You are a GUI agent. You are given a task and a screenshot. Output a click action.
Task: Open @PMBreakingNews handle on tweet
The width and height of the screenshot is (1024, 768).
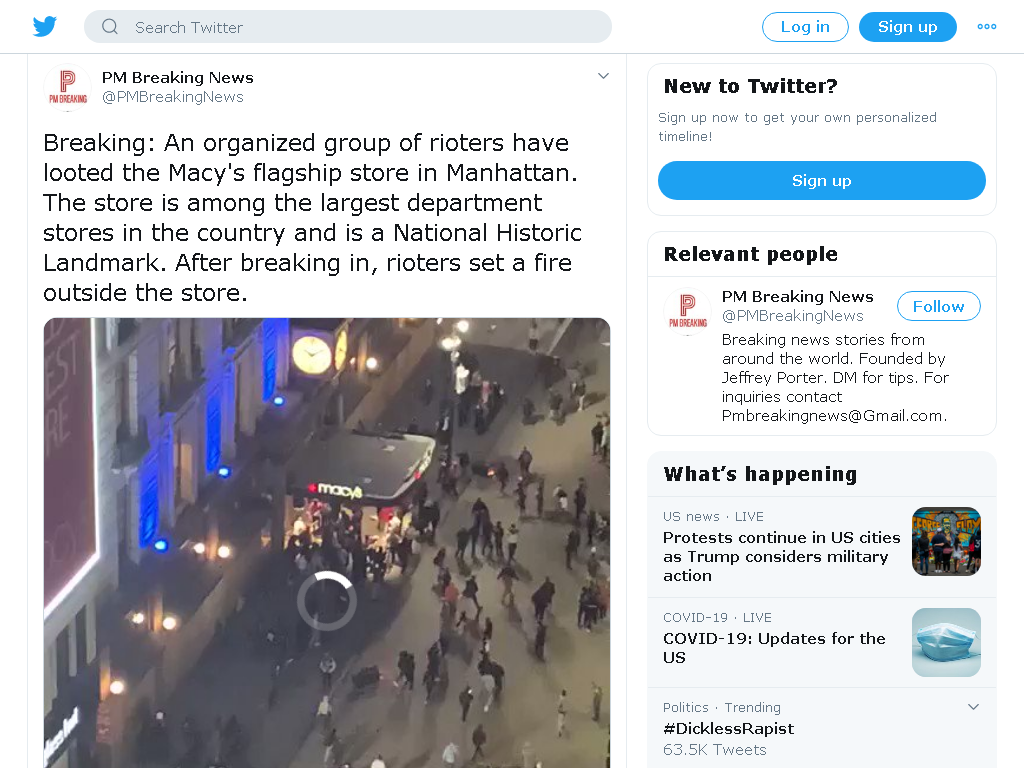(173, 97)
